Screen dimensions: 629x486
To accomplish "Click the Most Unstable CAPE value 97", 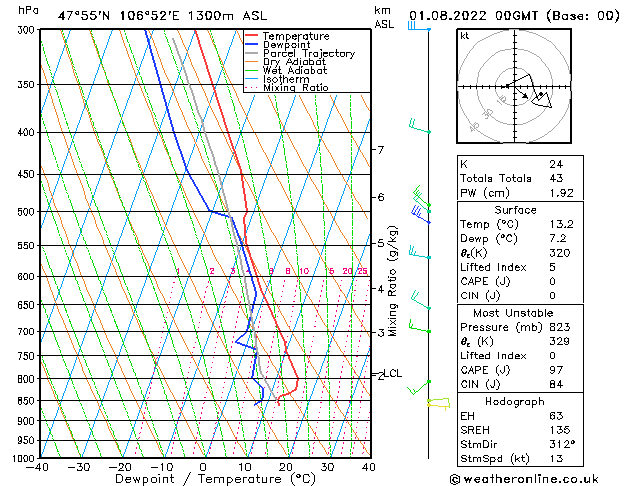I will [556, 370].
